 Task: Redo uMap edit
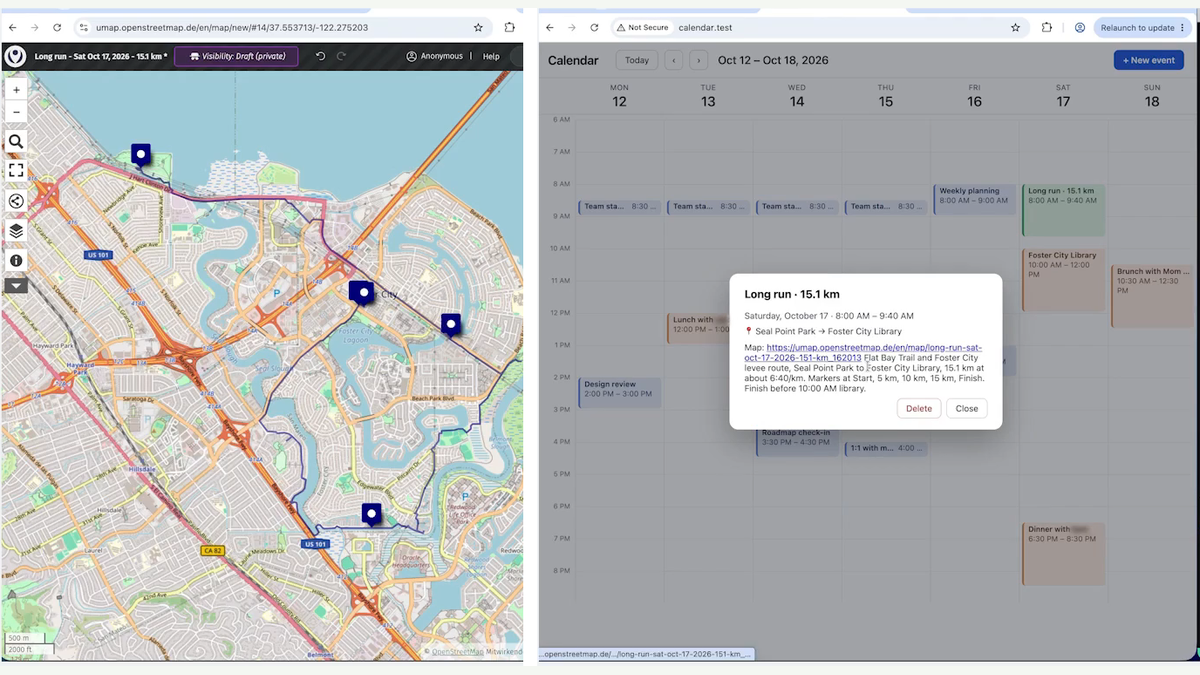[341, 56]
